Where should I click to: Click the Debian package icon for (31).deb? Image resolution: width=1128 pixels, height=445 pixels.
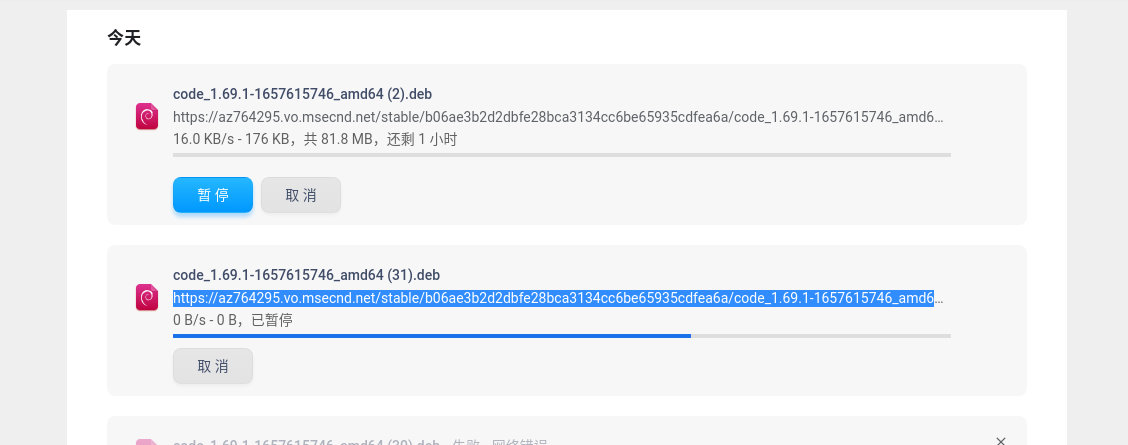(147, 297)
